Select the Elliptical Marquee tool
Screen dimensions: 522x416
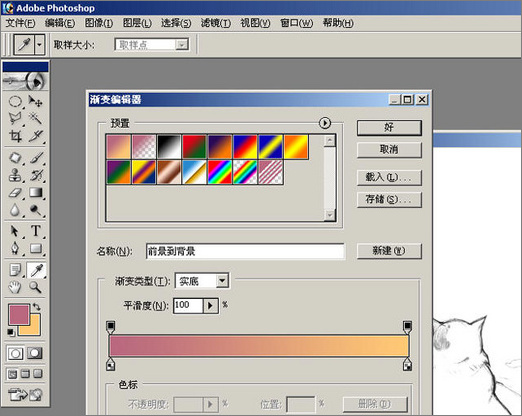[x=15, y=101]
